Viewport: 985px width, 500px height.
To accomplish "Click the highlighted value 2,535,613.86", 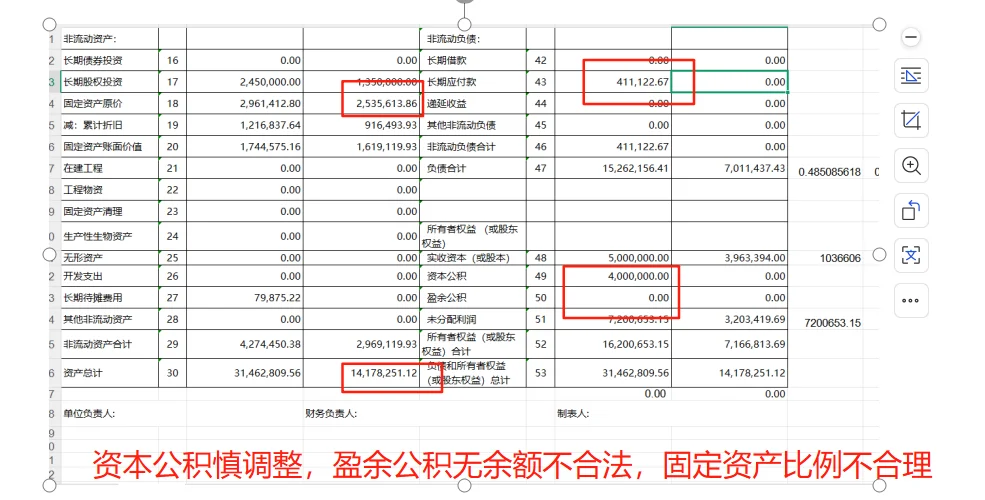I will pyautogui.click(x=386, y=103).
